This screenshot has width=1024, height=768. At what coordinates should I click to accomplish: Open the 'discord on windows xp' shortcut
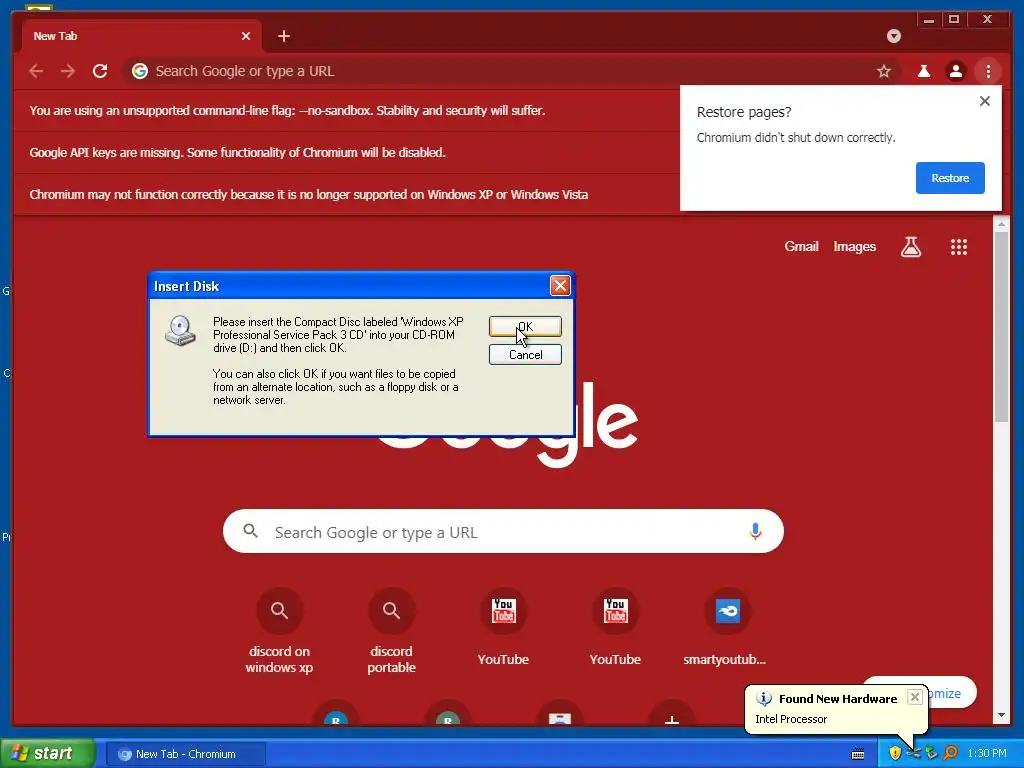(280, 631)
